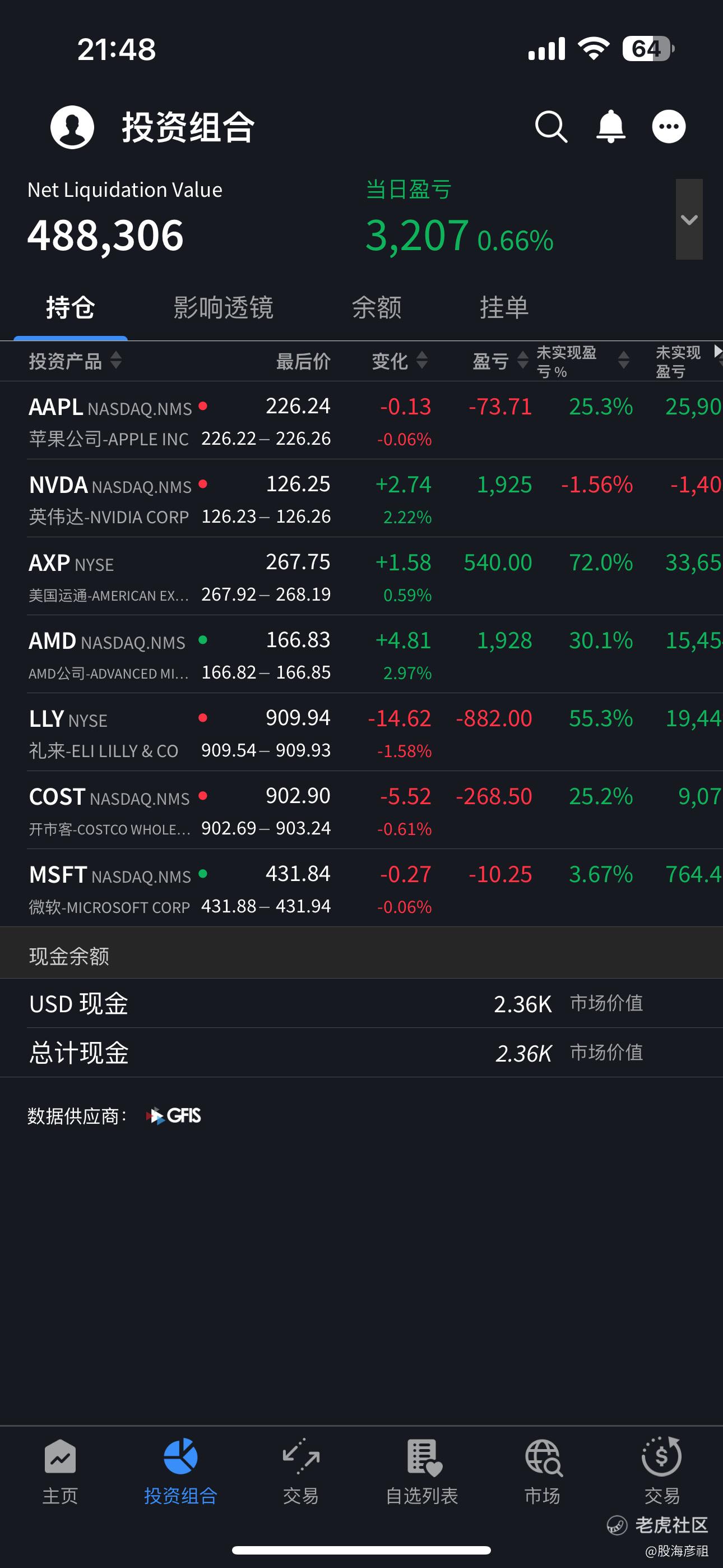Open the AAPL Apple position row
The height and width of the screenshot is (1568, 723).
[x=361, y=421]
